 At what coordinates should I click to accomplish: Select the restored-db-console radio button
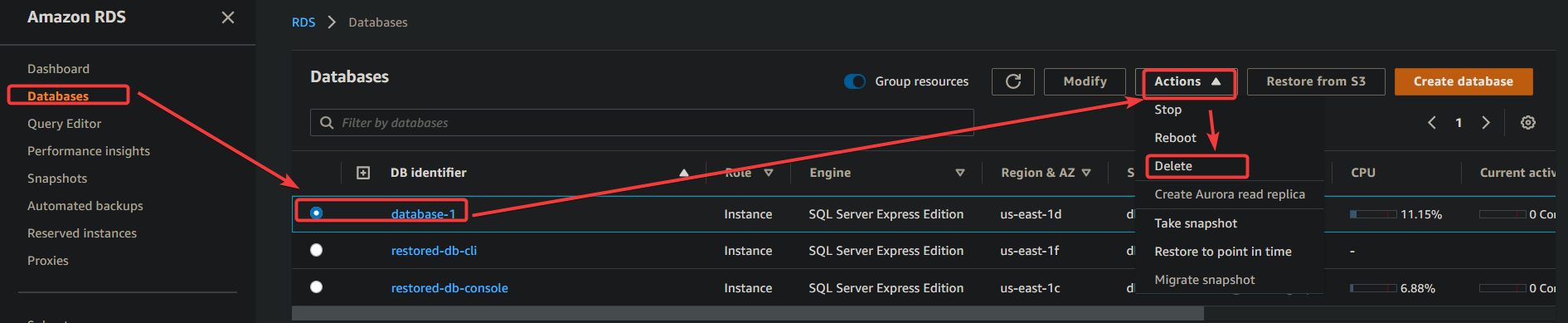pyautogui.click(x=316, y=287)
